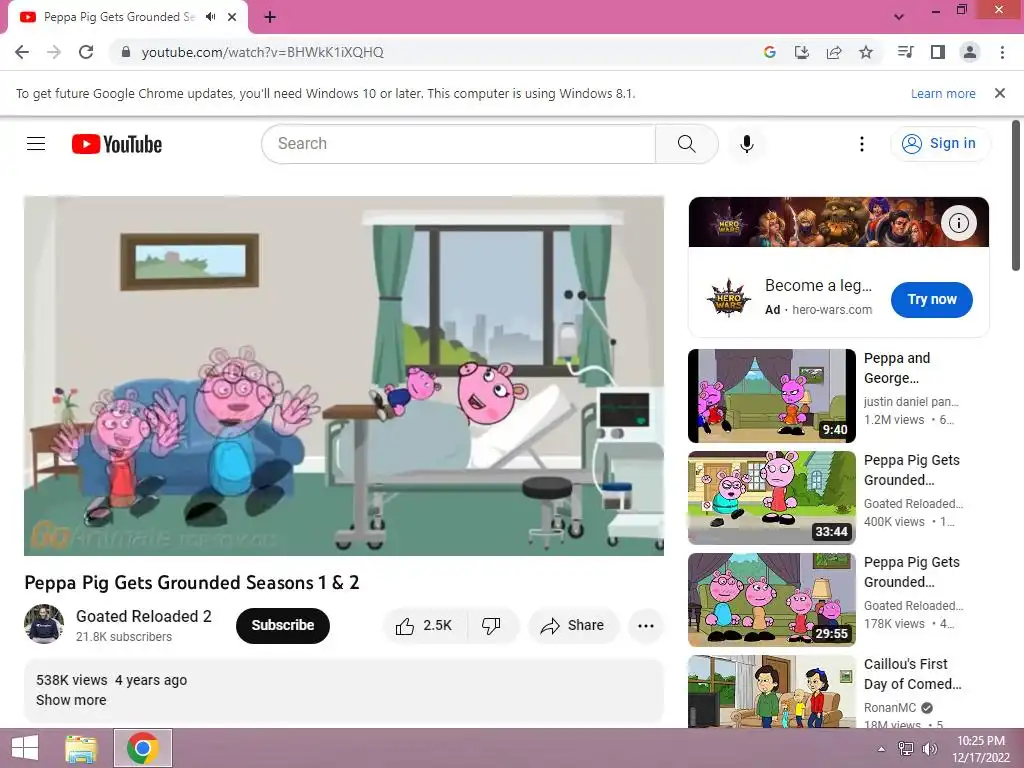This screenshot has width=1024, height=768.
Task: Open more actions ellipsis beside Share
Action: pos(646,626)
